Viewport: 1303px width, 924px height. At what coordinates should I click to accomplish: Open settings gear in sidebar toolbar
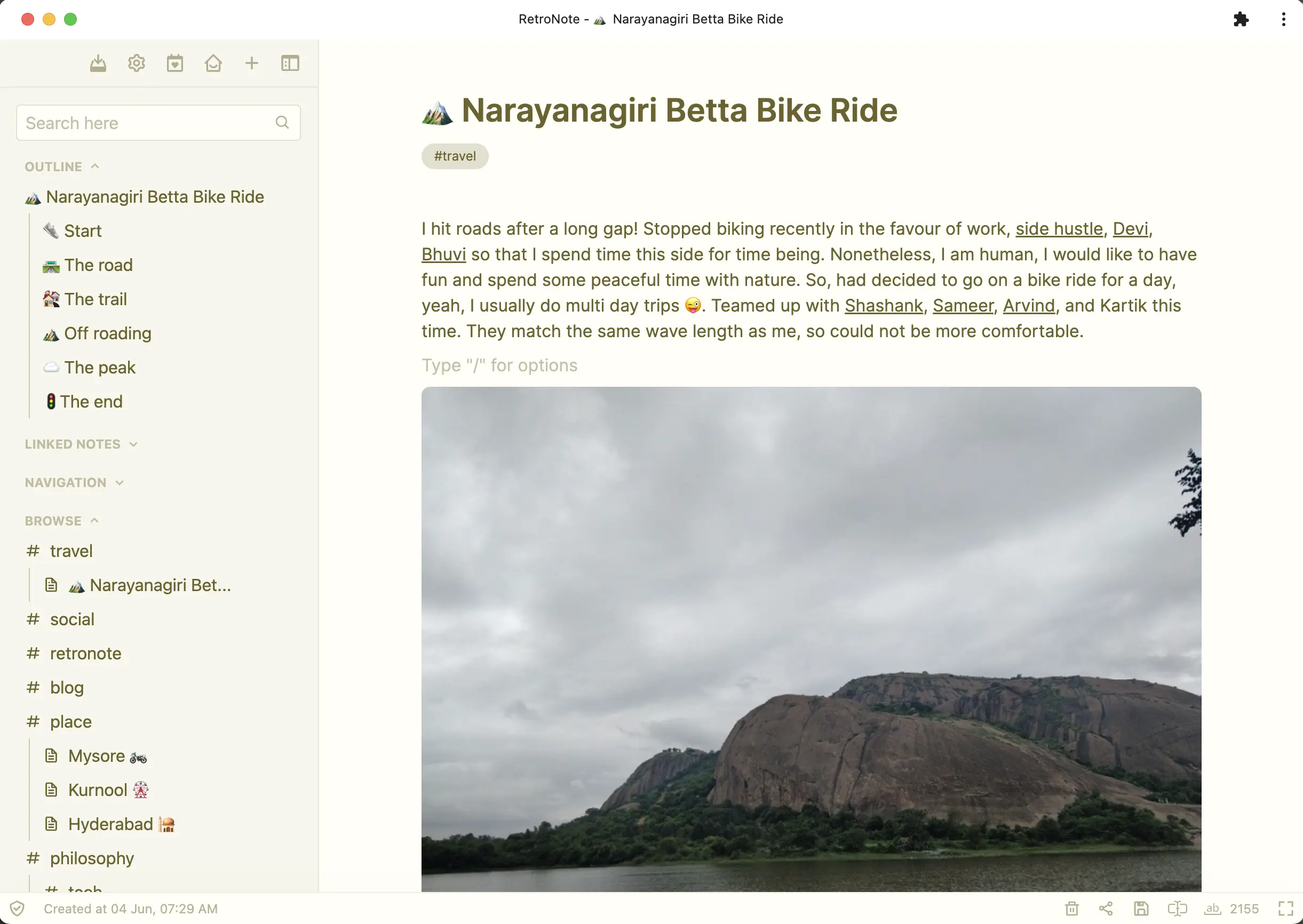tap(137, 63)
